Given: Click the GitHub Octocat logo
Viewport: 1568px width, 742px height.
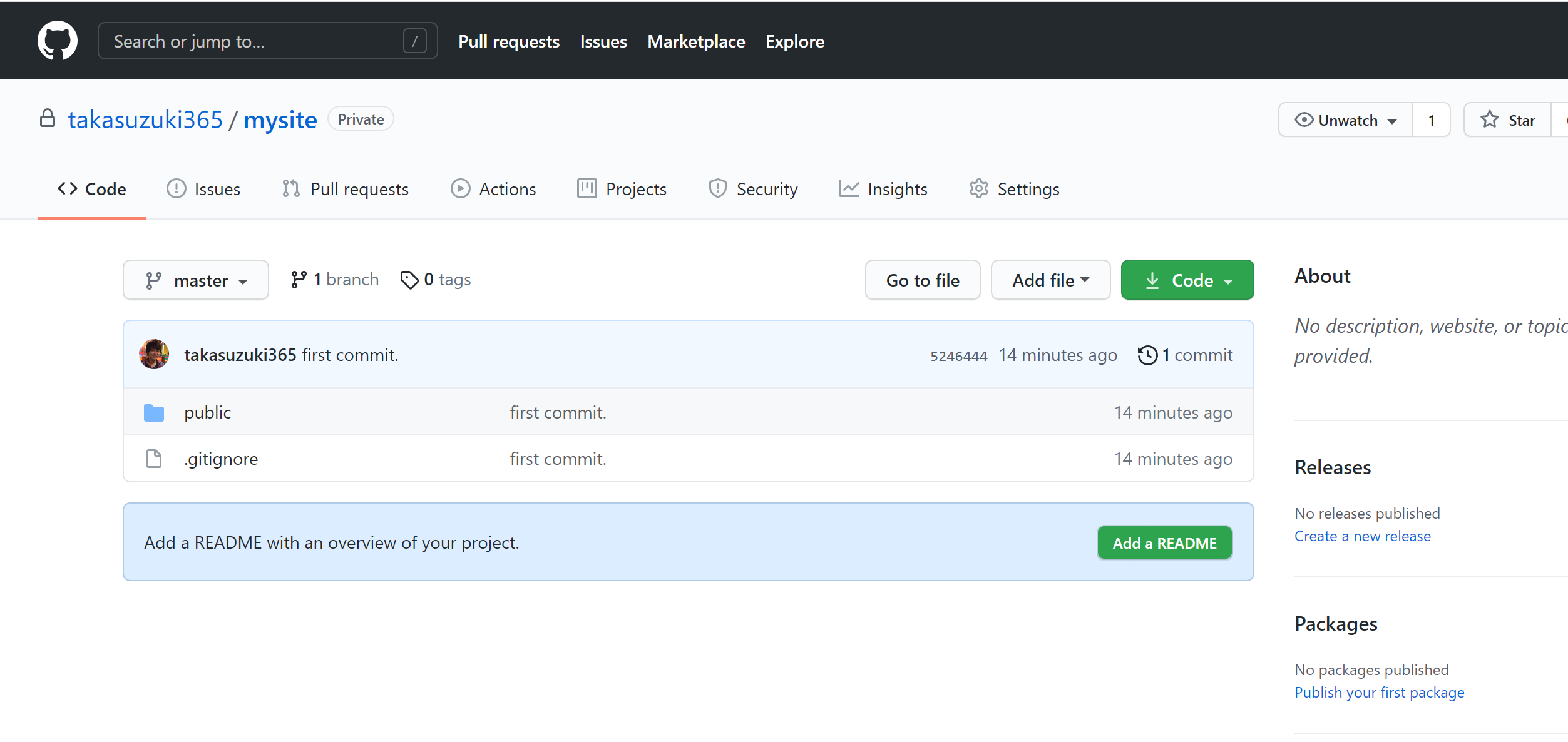Looking at the screenshot, I should 58,41.
